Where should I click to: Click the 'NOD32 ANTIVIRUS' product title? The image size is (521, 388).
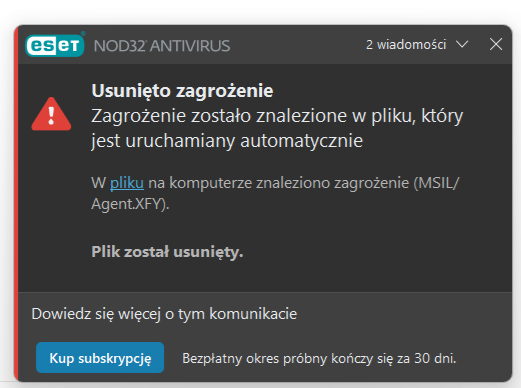[162, 46]
